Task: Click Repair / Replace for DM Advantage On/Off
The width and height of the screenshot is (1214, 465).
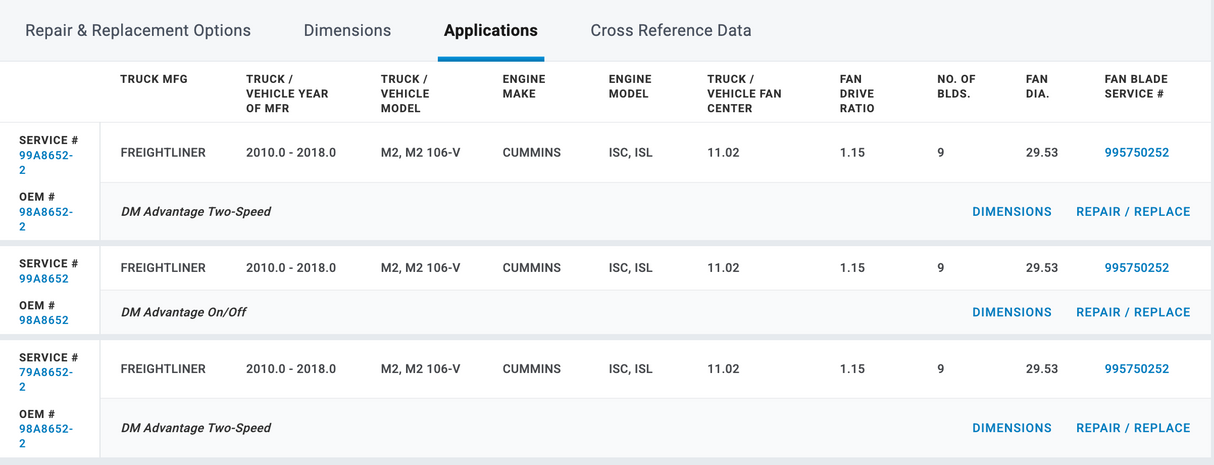Action: click(1132, 312)
